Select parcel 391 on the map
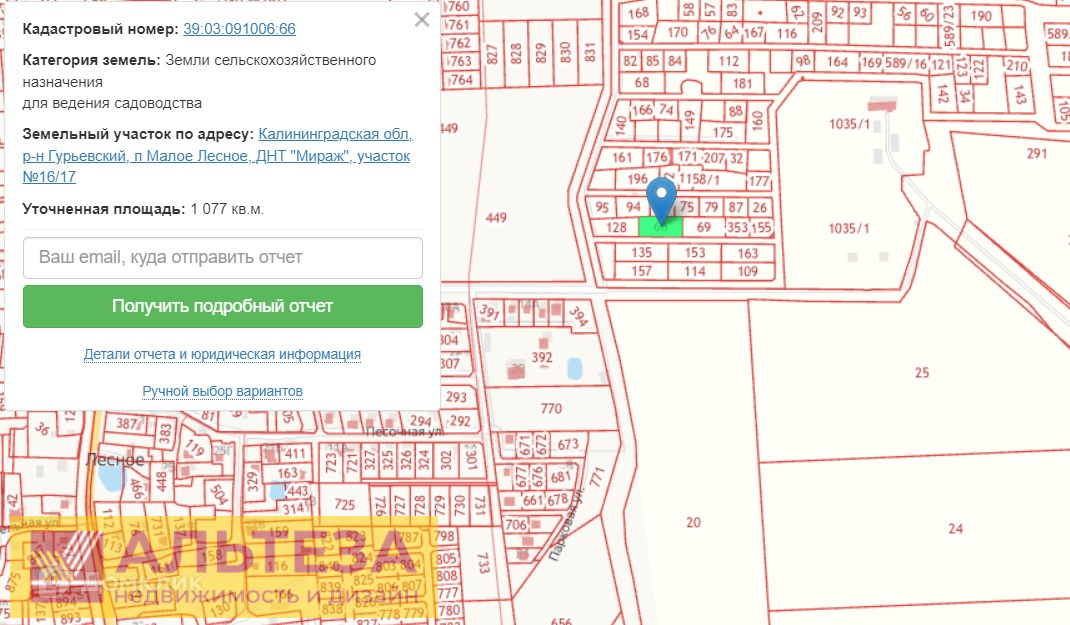Viewport: 1070px width, 625px height. tap(489, 312)
